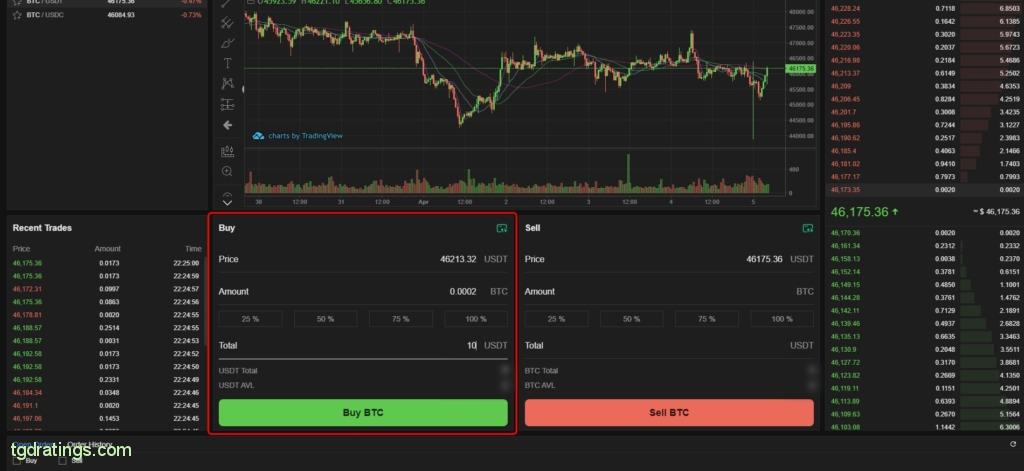This screenshot has width=1024, height=471.
Task: Select the brush drawing tool
Action: tap(227, 43)
